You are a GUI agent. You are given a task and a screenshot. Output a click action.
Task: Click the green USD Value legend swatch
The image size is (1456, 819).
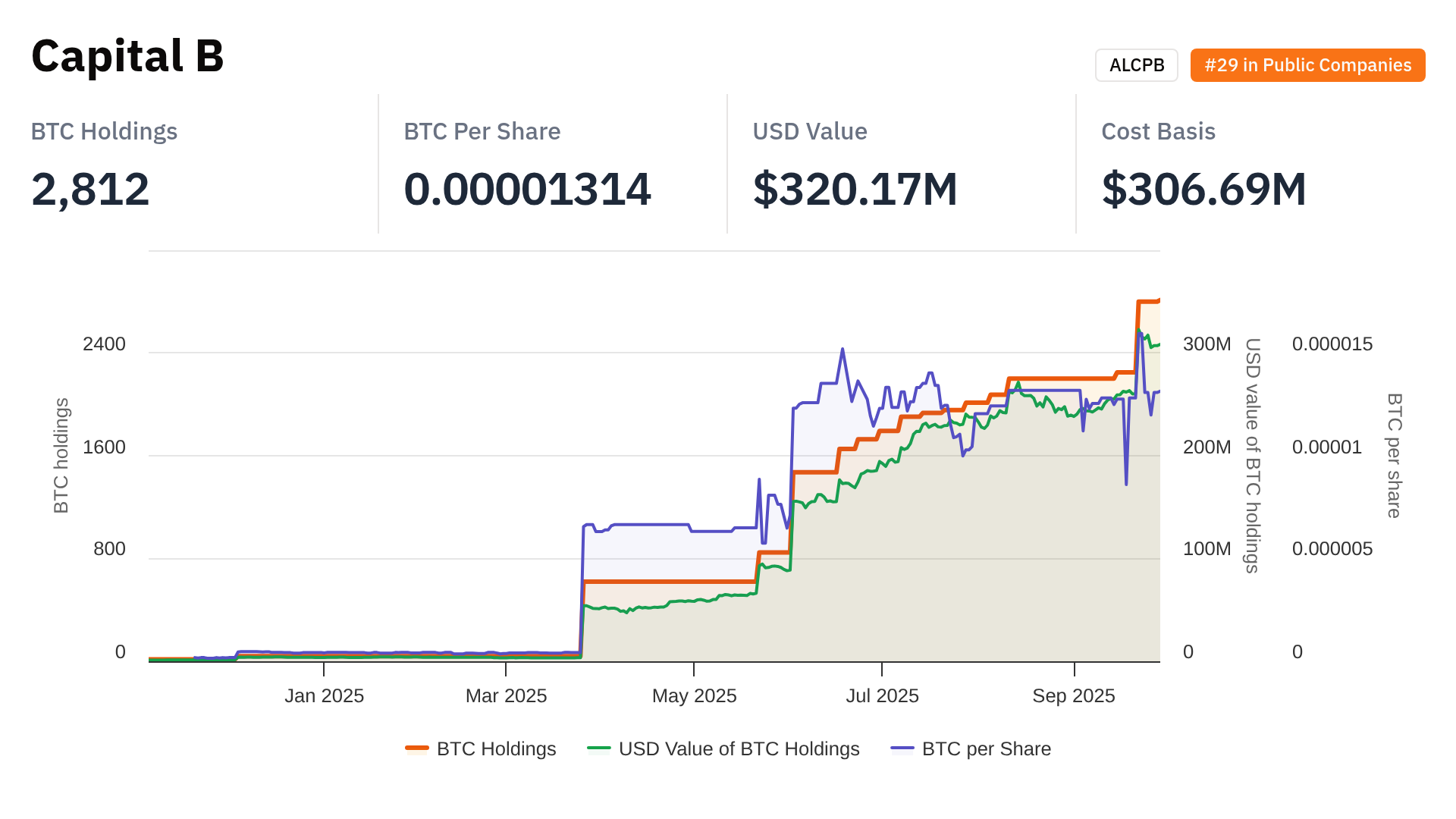599,748
